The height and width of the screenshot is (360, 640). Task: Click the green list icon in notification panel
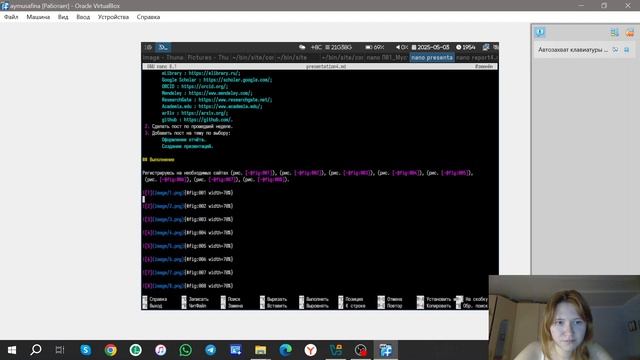pos(614,33)
